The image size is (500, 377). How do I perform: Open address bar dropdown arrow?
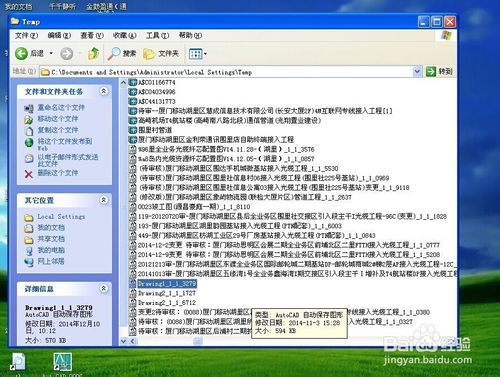[417, 71]
